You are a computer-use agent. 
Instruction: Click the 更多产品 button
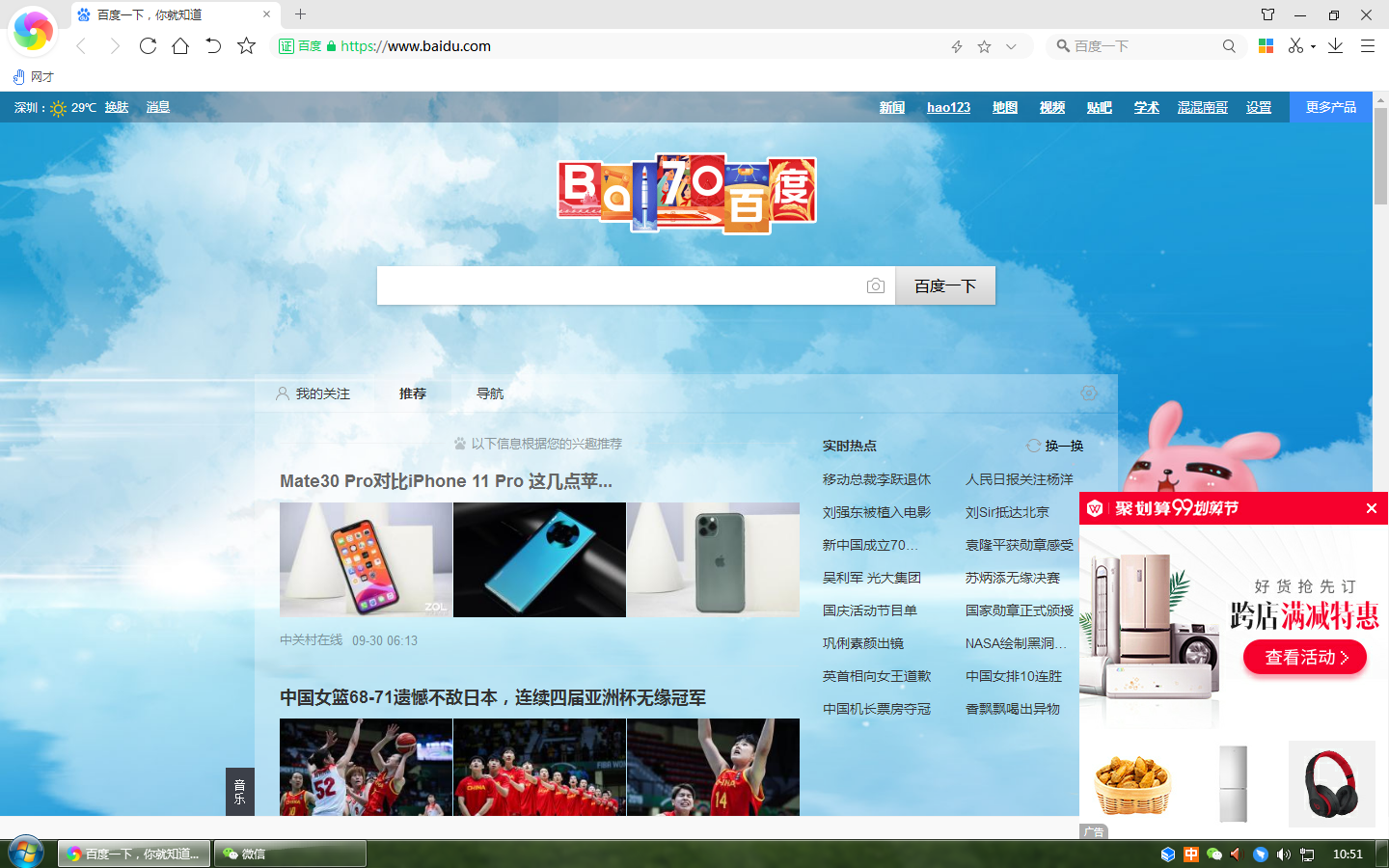point(1331,107)
